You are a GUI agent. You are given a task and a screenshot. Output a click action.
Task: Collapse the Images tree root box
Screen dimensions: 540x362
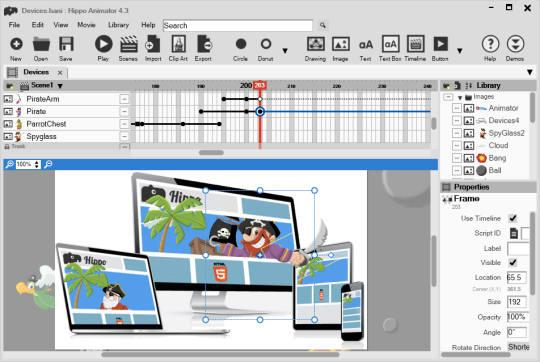point(448,97)
